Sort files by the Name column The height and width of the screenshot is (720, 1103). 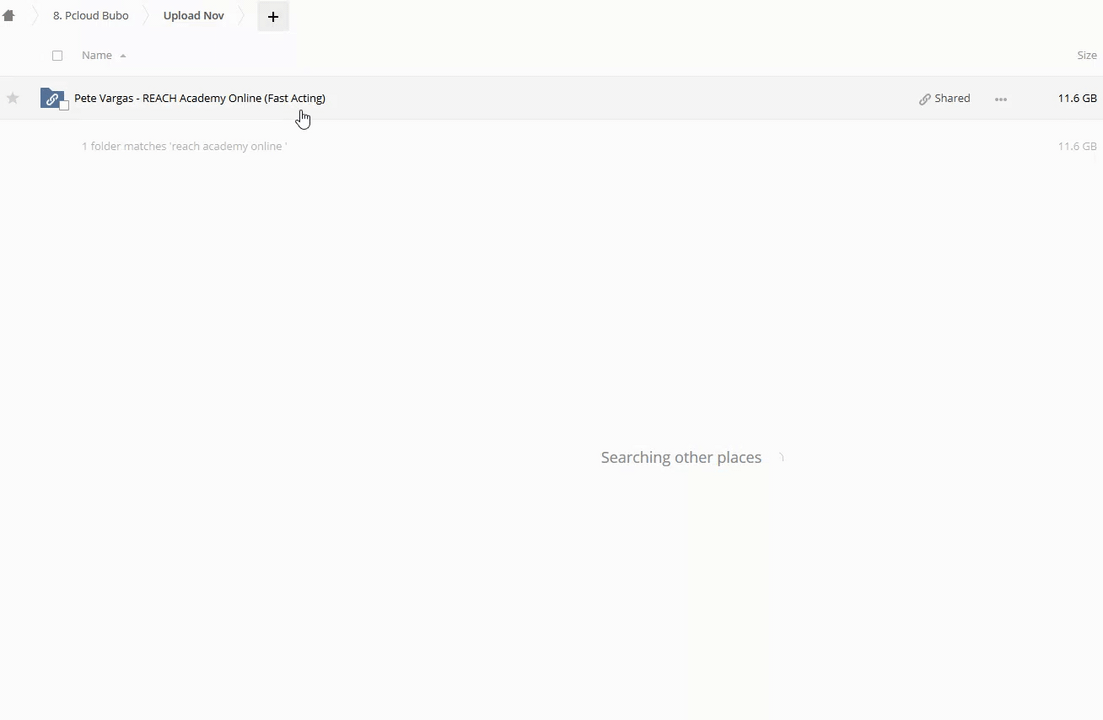tap(96, 56)
